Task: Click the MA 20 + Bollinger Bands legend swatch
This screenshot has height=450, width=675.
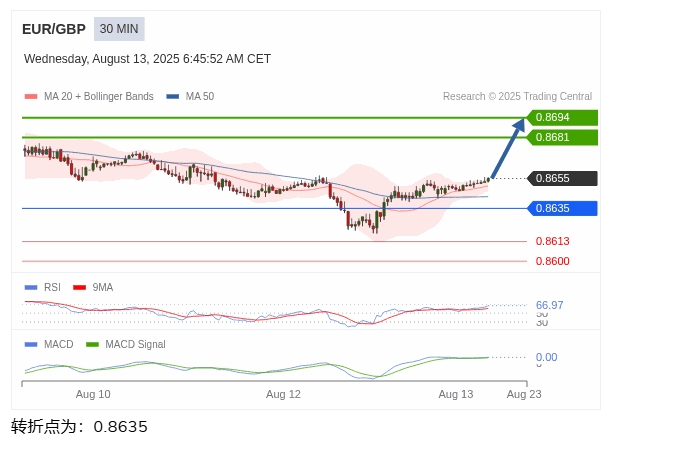Action: coord(31,97)
